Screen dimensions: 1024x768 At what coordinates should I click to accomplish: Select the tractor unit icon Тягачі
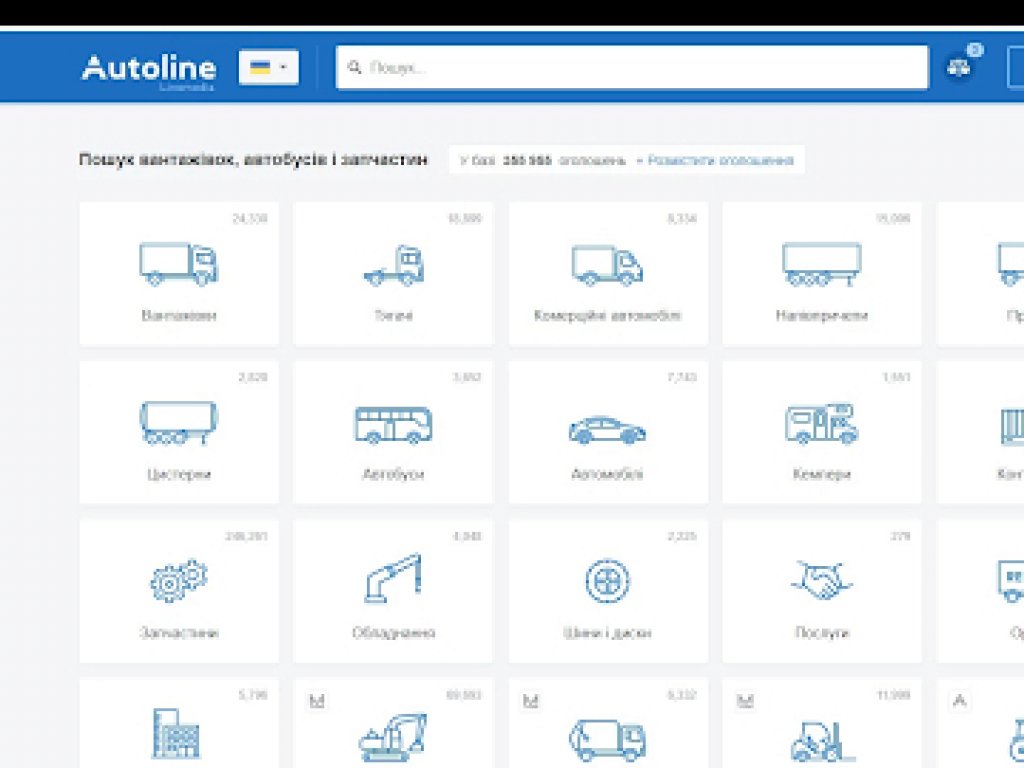click(393, 265)
